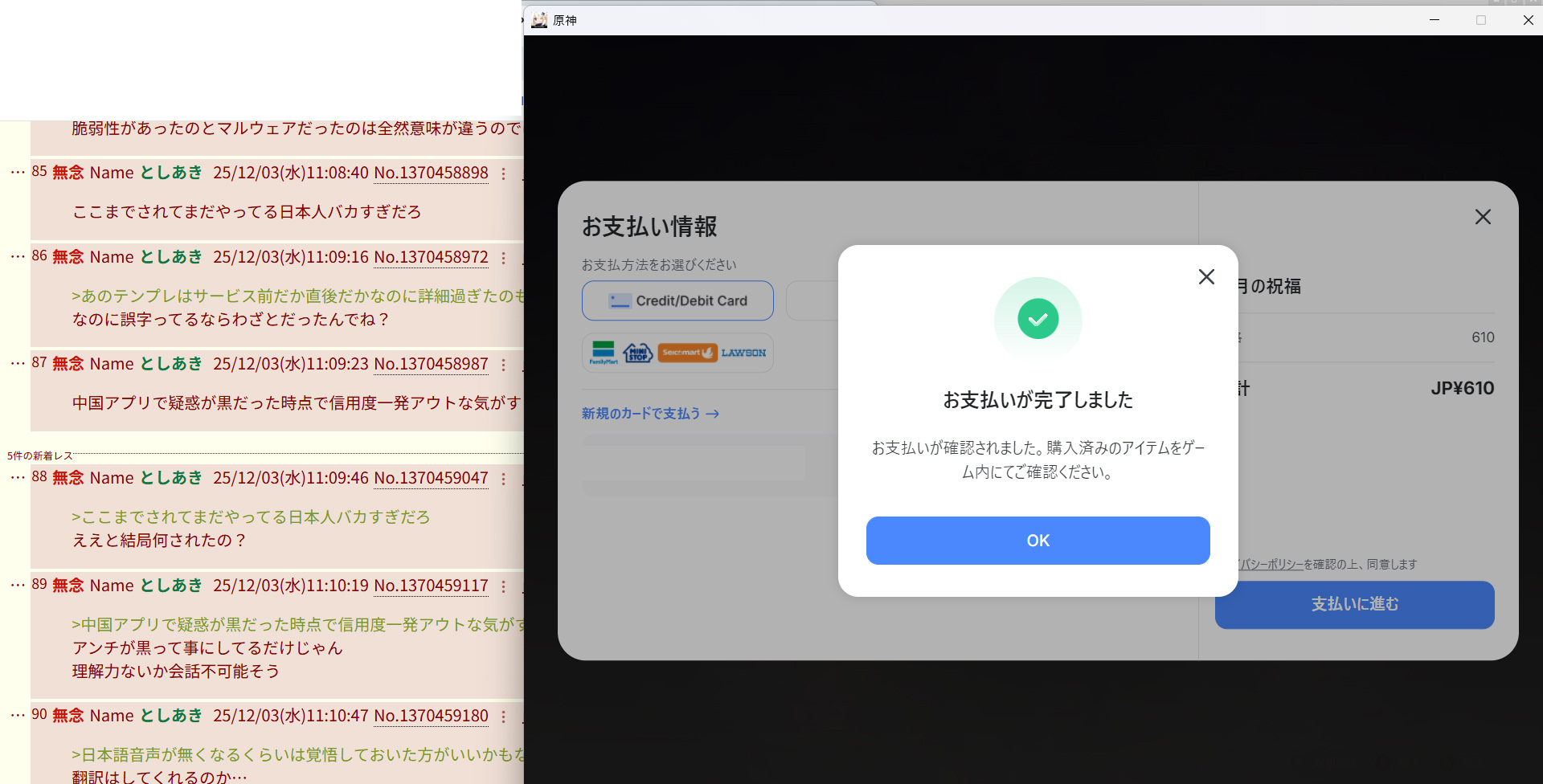Select Credit/Debit Card payment method
This screenshot has width=1543, height=784.
point(677,300)
